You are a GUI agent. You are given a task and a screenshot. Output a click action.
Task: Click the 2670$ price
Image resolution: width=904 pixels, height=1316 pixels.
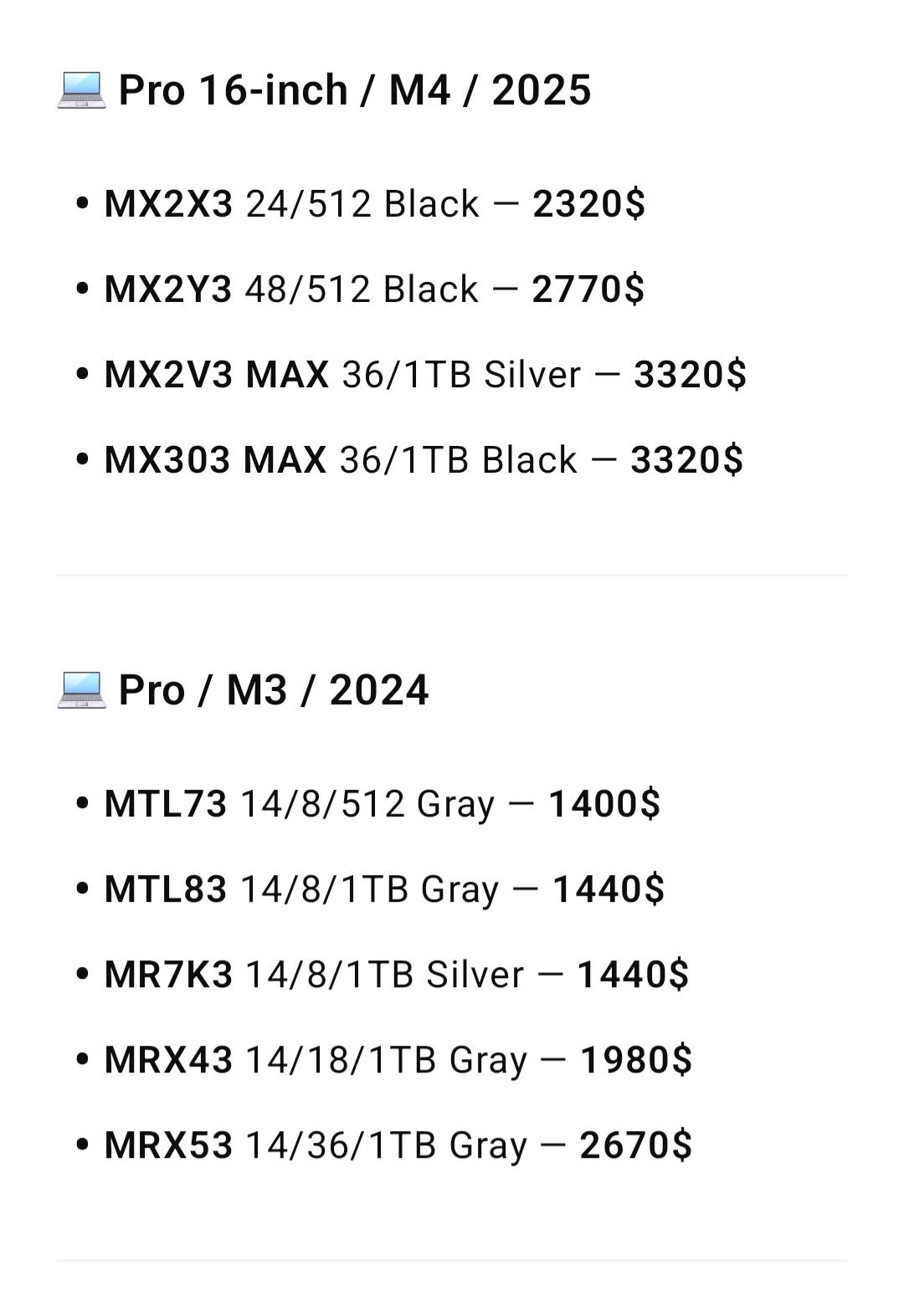coord(636,1145)
